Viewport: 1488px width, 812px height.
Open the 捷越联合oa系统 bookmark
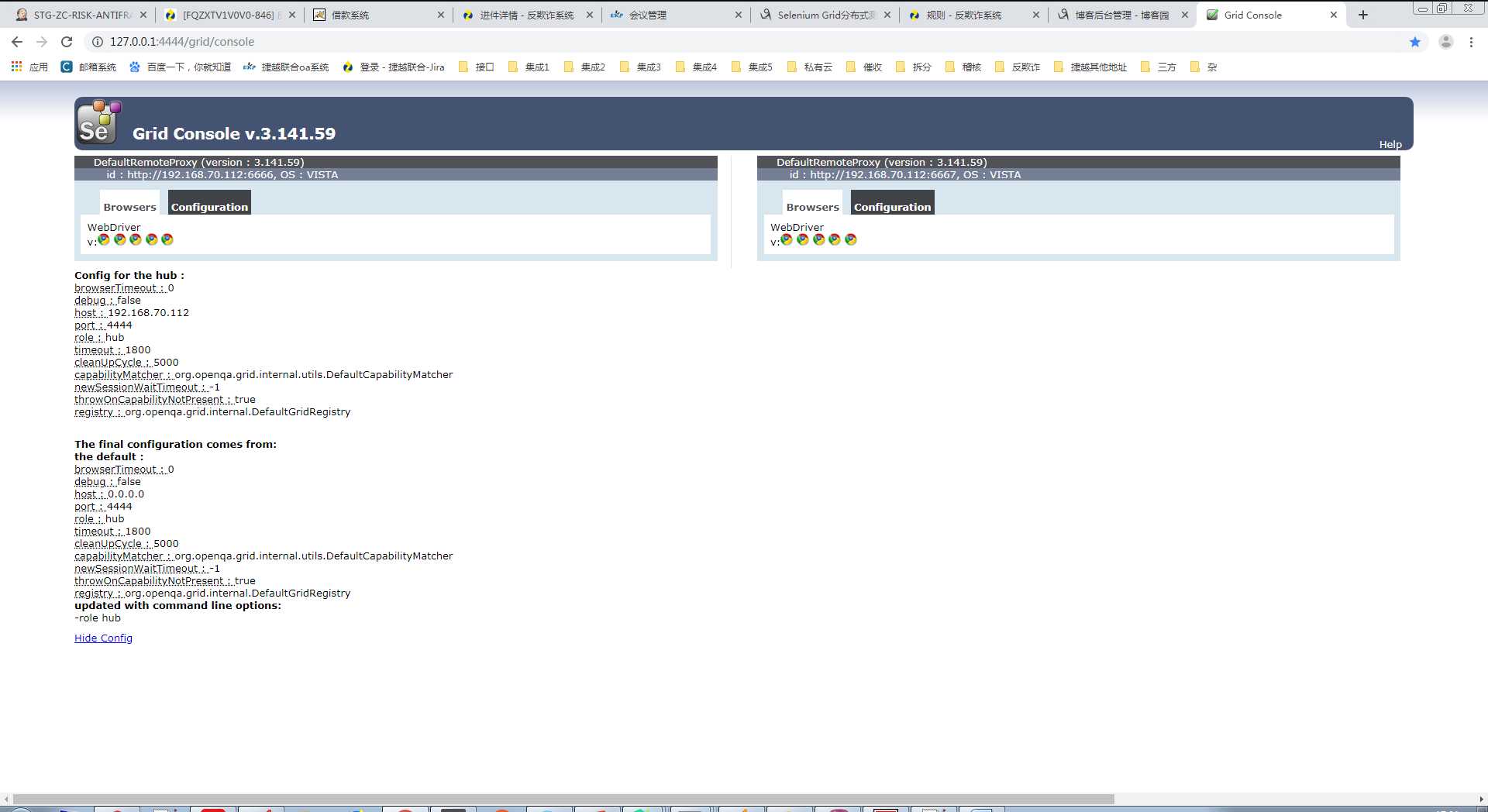coord(286,67)
